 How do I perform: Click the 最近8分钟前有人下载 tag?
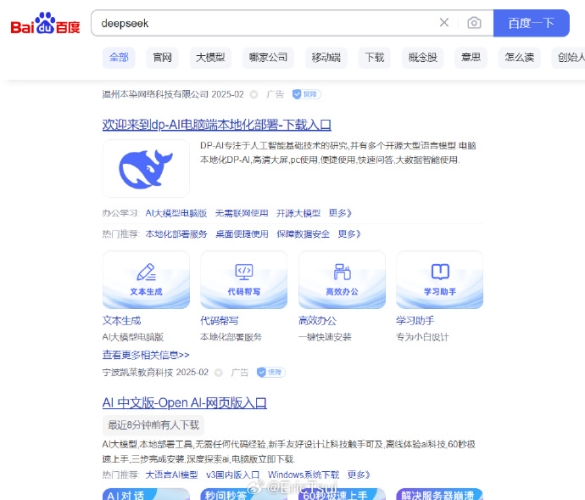coord(153,425)
